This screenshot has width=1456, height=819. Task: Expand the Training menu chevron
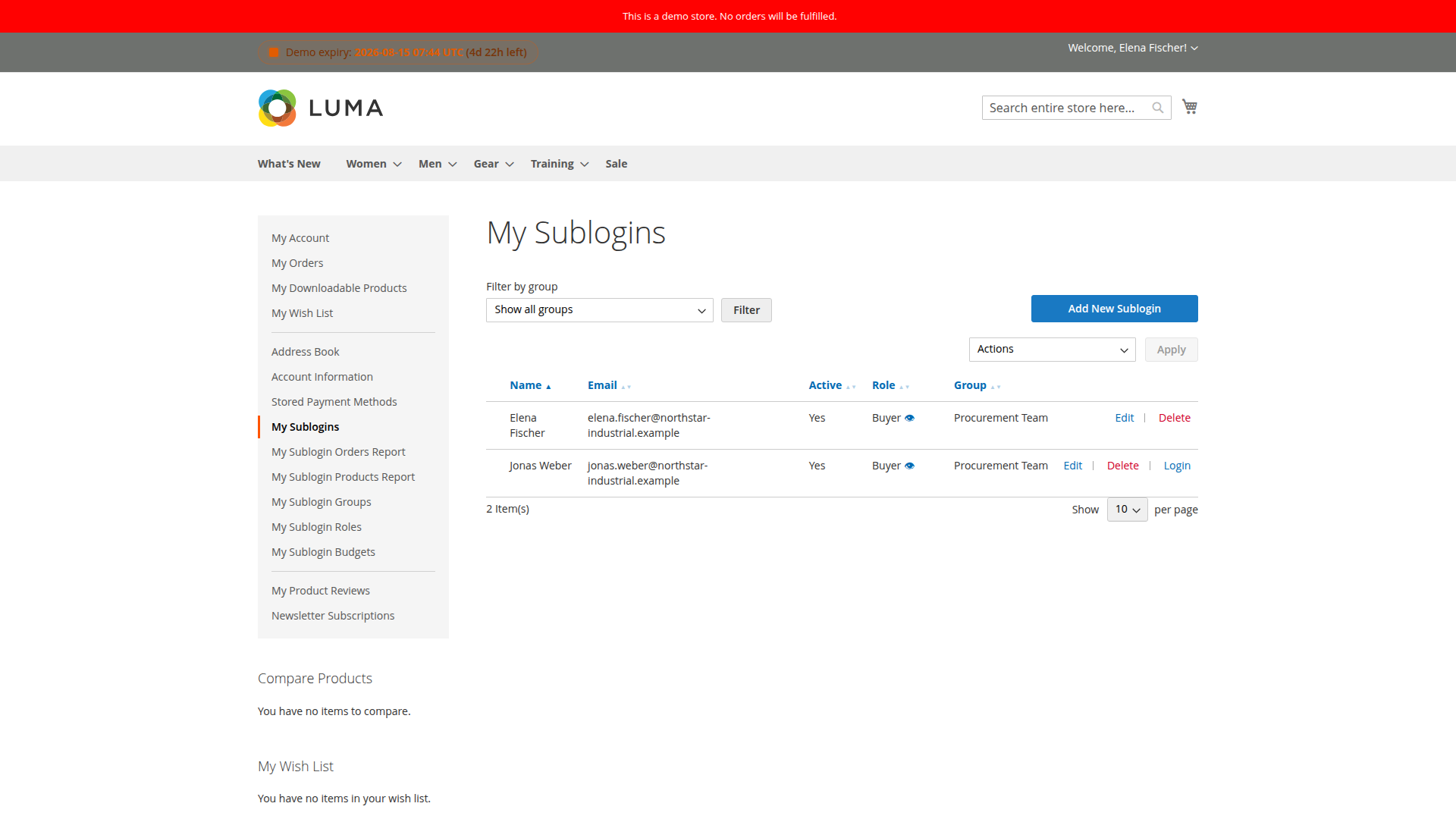585,165
